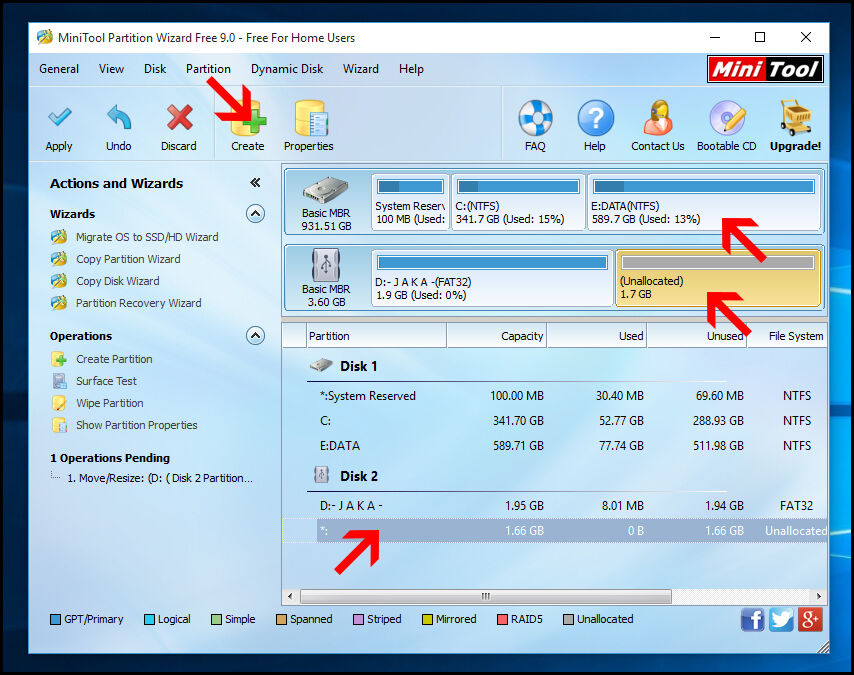Screen dimensions: 854x675
Task: Start the Copy Partition Wizard link
Action: [x=128, y=259]
